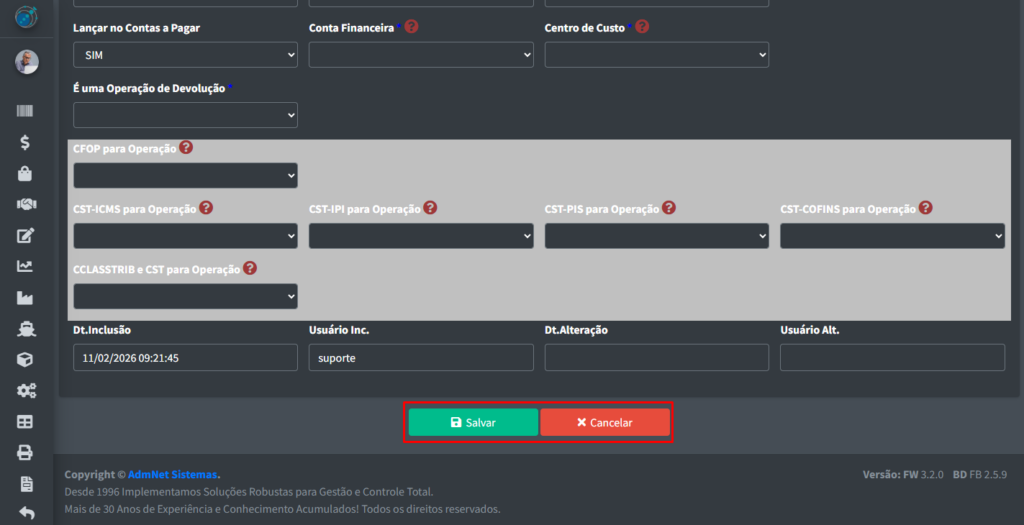The width and height of the screenshot is (1024, 525).
Task: Open the É uma Operação de Devolução dropdown
Action: point(185,115)
